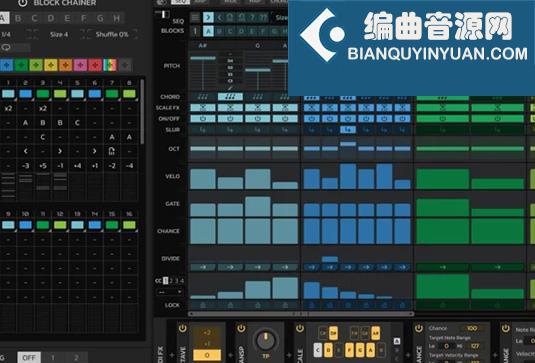Viewport: 535px width, 363px height.
Task: Open block selector on chain slot 12
Action: tap(60, 225)
